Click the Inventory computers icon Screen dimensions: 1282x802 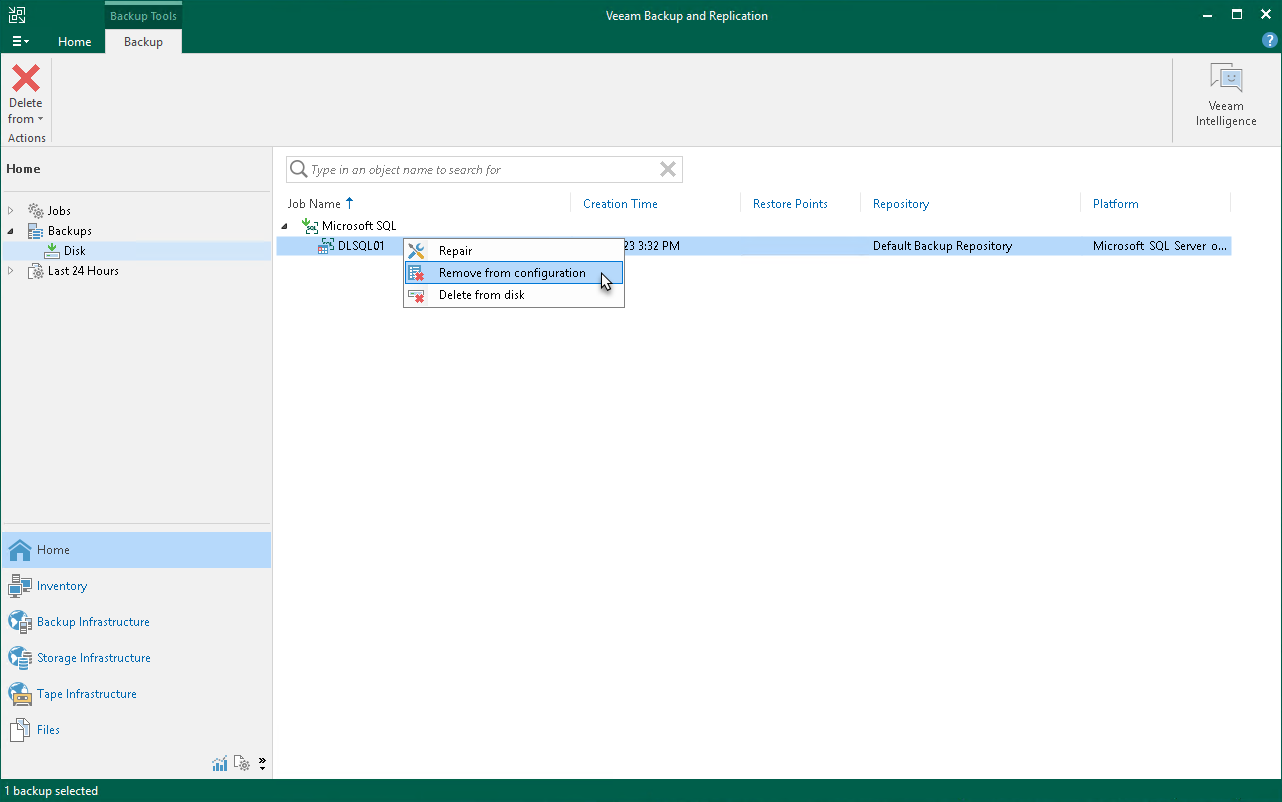20,586
